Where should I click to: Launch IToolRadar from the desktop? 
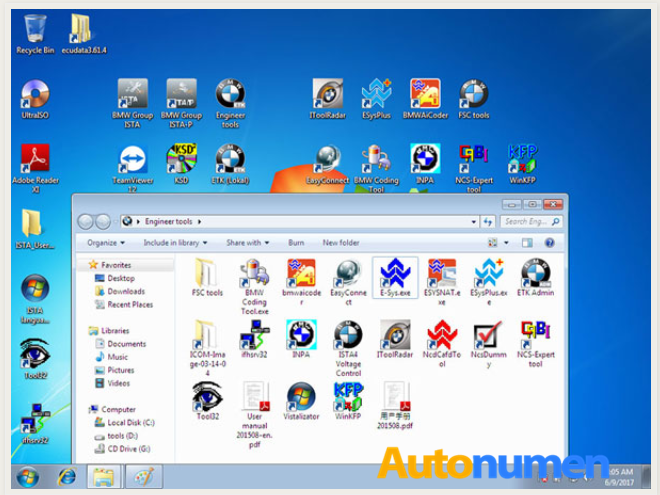click(328, 99)
